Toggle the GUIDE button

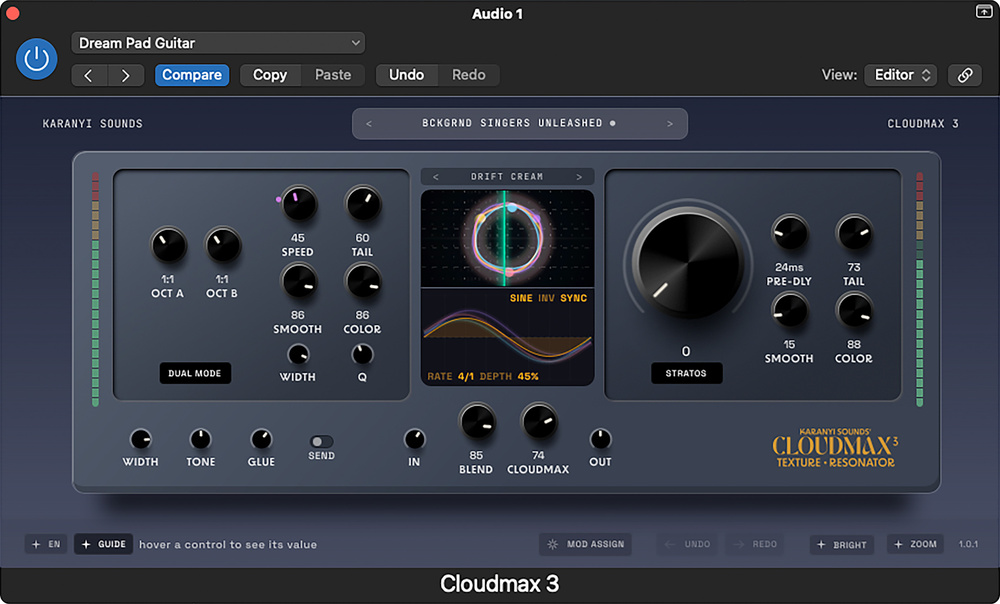103,544
